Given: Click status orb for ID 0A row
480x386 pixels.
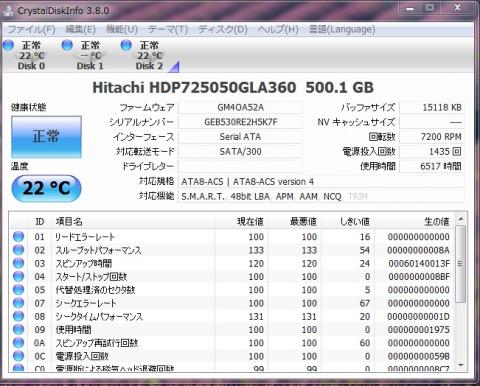Looking at the screenshot, I should [18, 343].
